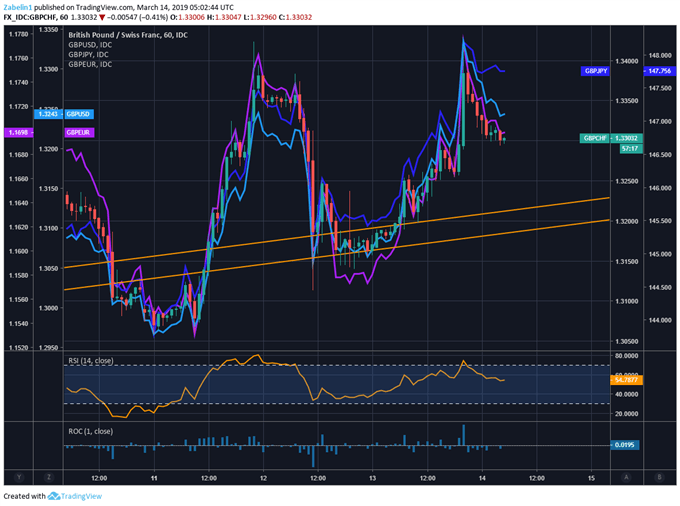Click date label 14 on time axis

click(482, 478)
